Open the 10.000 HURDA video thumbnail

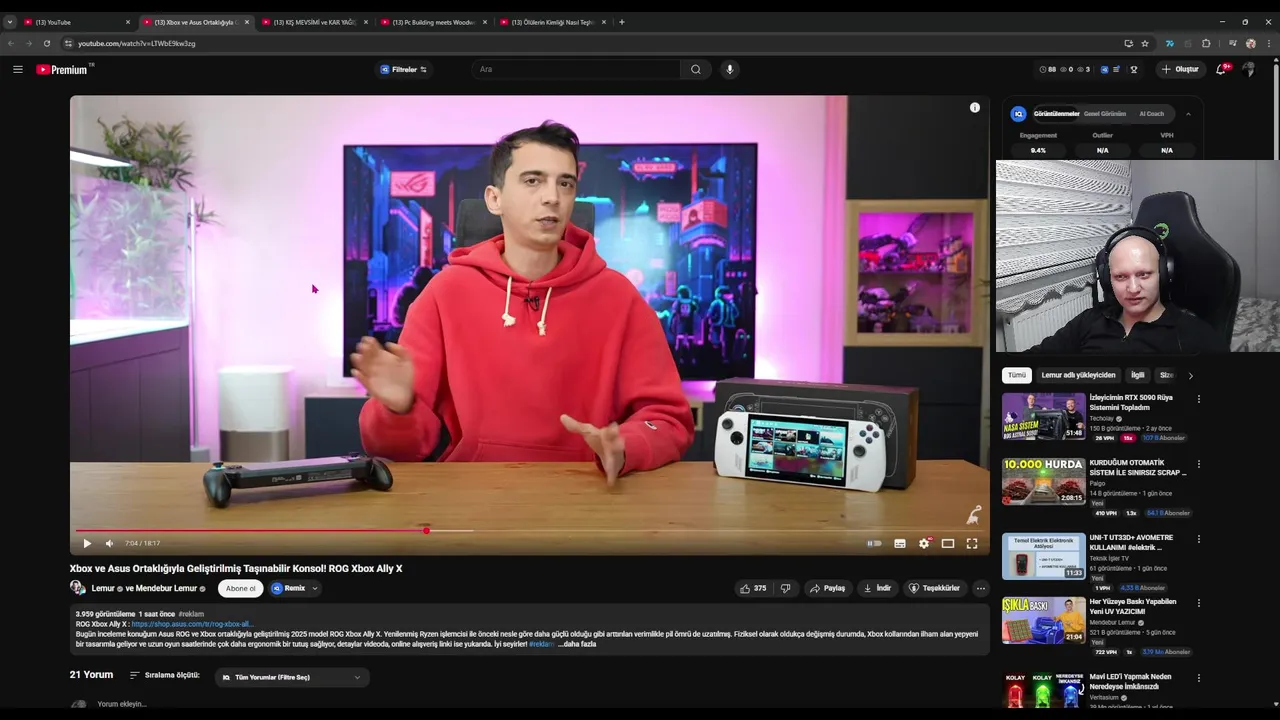[1044, 482]
